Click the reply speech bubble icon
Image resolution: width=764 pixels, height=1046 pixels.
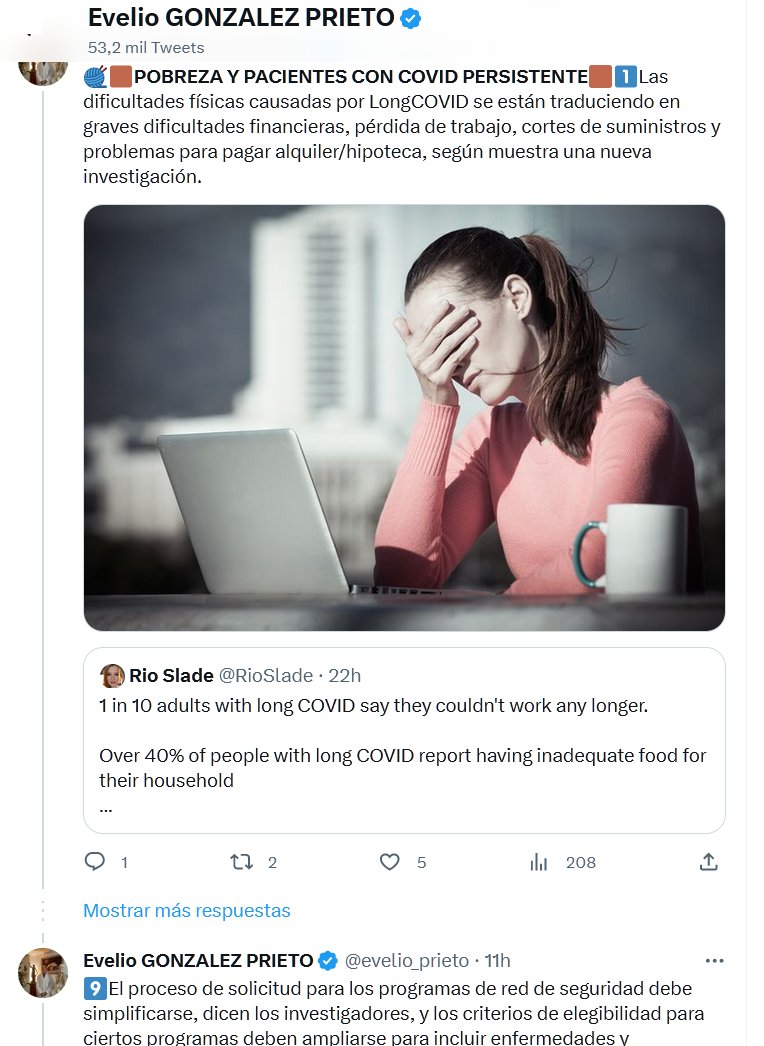pyautogui.click(x=95, y=861)
